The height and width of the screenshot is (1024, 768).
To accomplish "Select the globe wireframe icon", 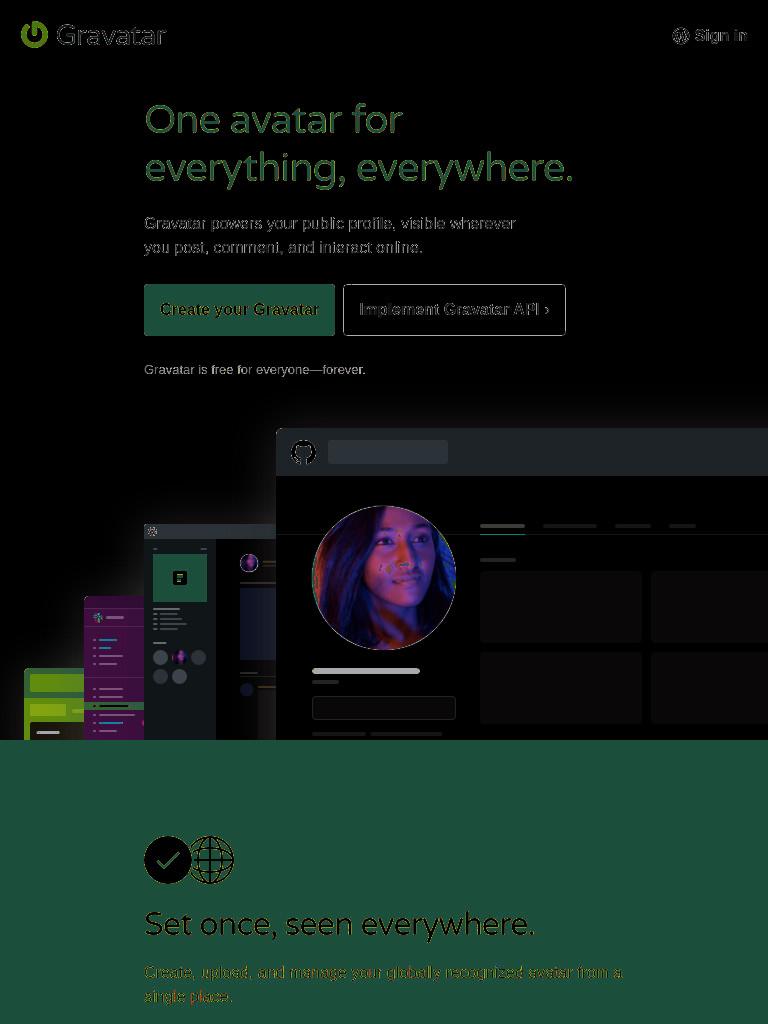I will pos(211,860).
